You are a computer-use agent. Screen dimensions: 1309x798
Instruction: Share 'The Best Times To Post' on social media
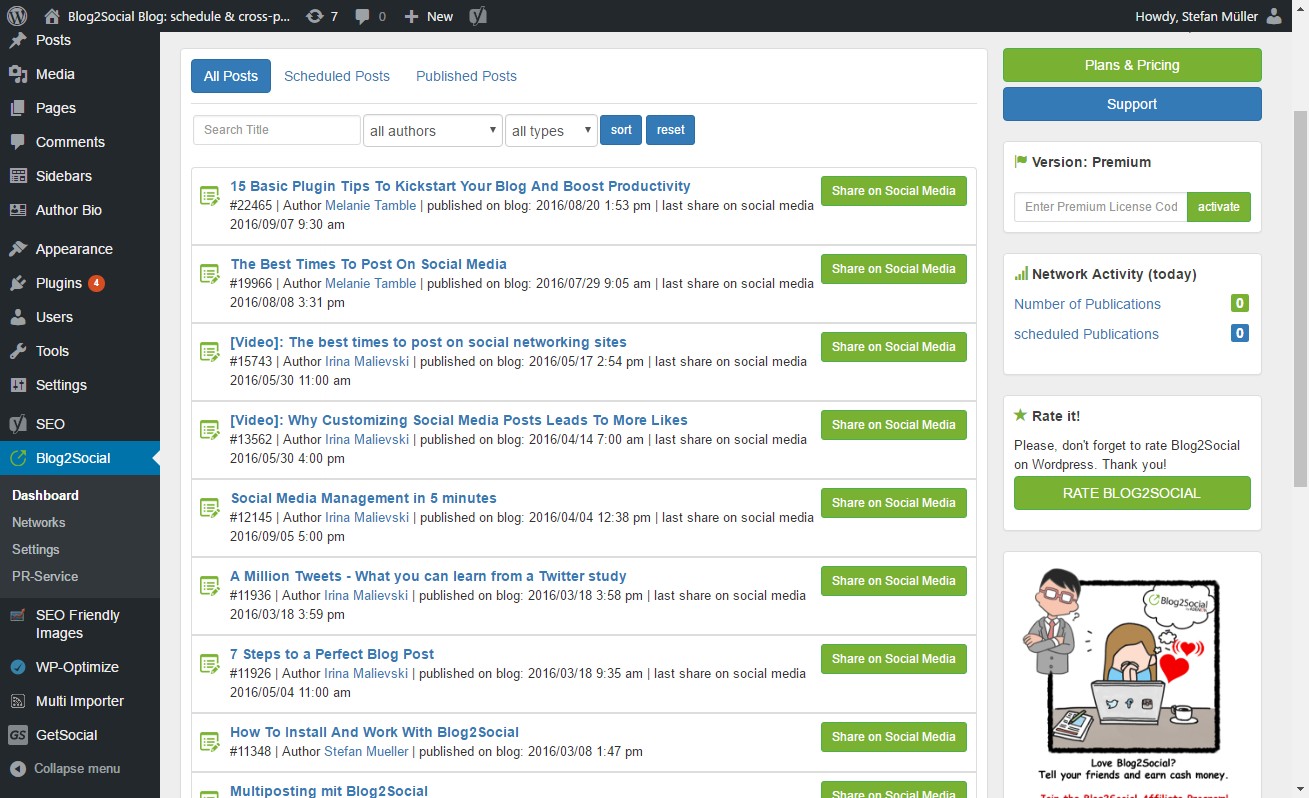(x=894, y=269)
